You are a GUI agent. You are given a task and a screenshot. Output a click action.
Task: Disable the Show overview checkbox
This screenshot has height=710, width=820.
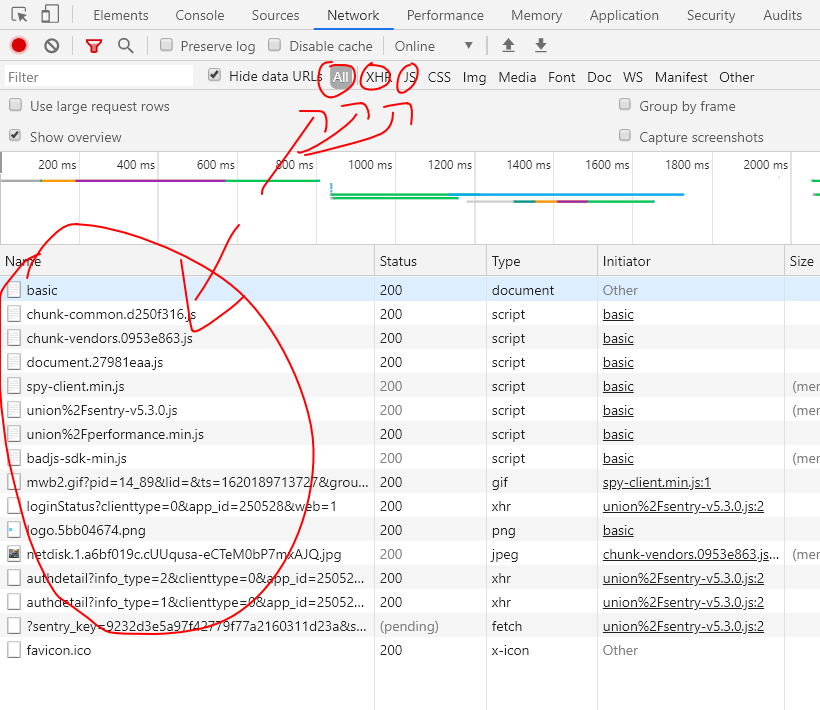point(13,136)
